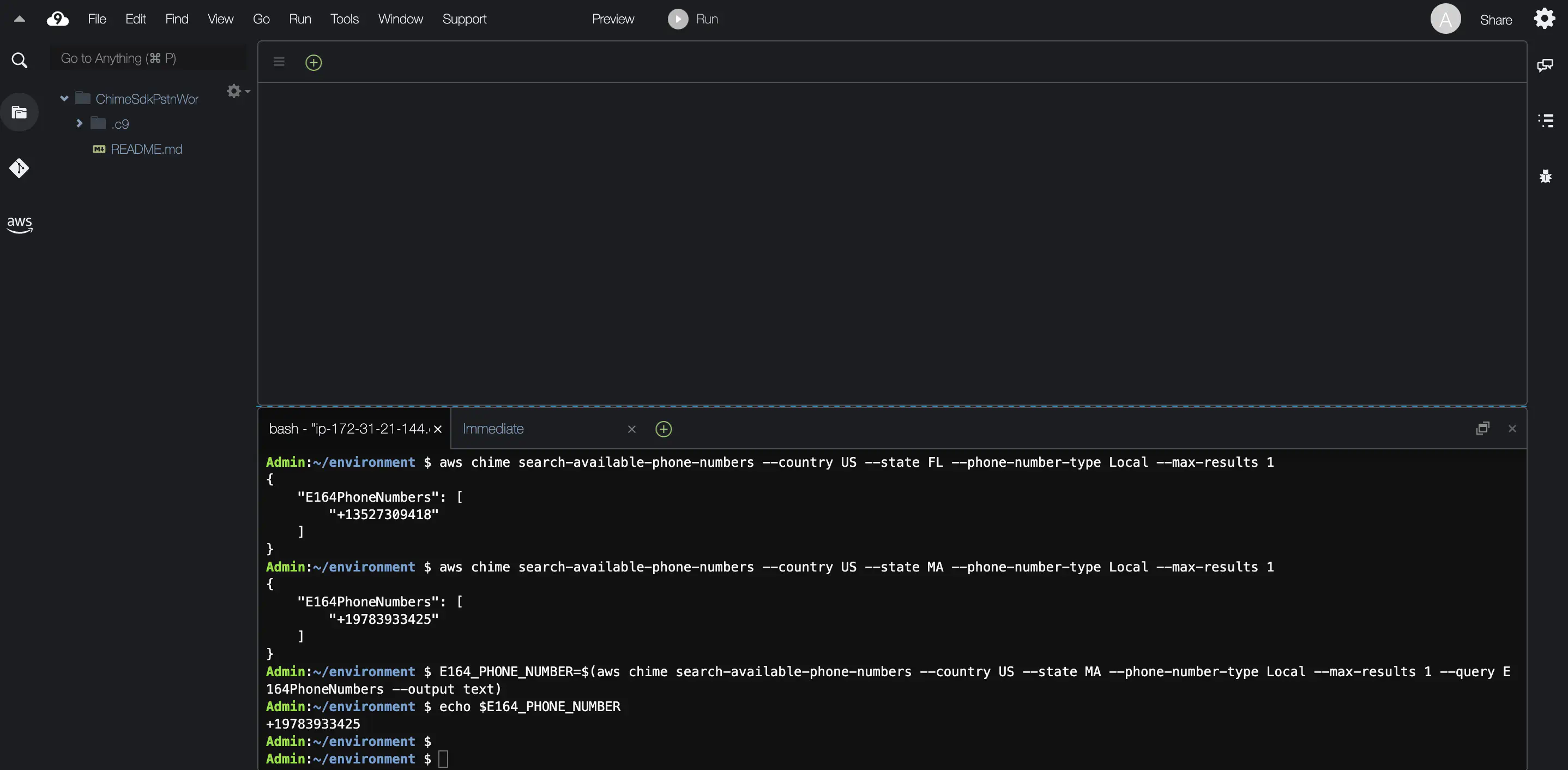
Task: Click the Cloud9 logo icon
Action: 58,19
